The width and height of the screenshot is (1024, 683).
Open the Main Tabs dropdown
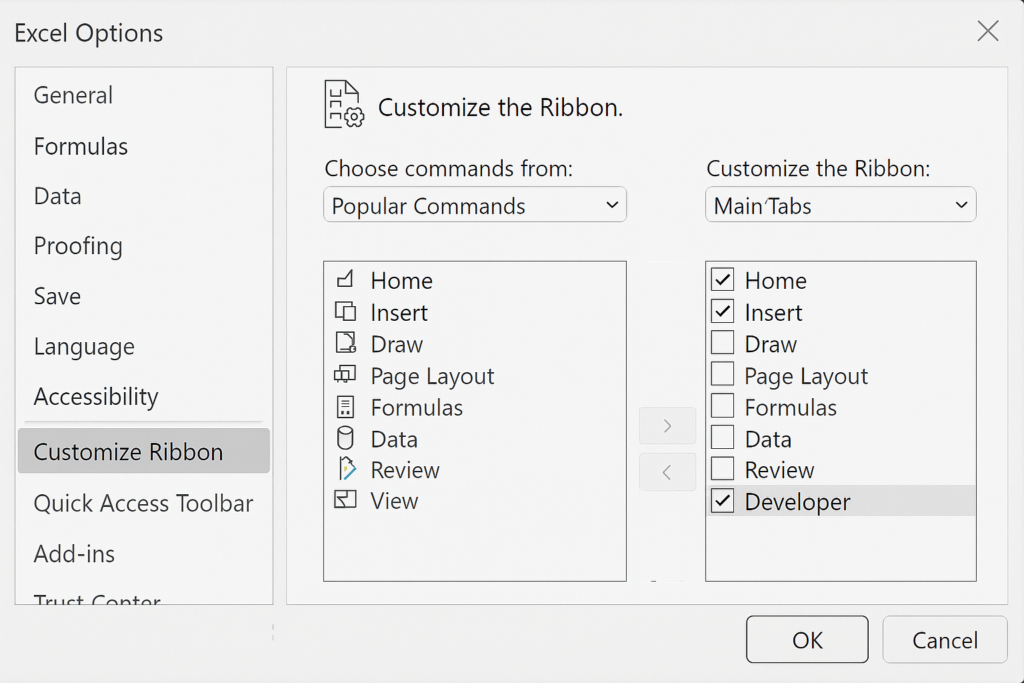pyautogui.click(x=840, y=205)
